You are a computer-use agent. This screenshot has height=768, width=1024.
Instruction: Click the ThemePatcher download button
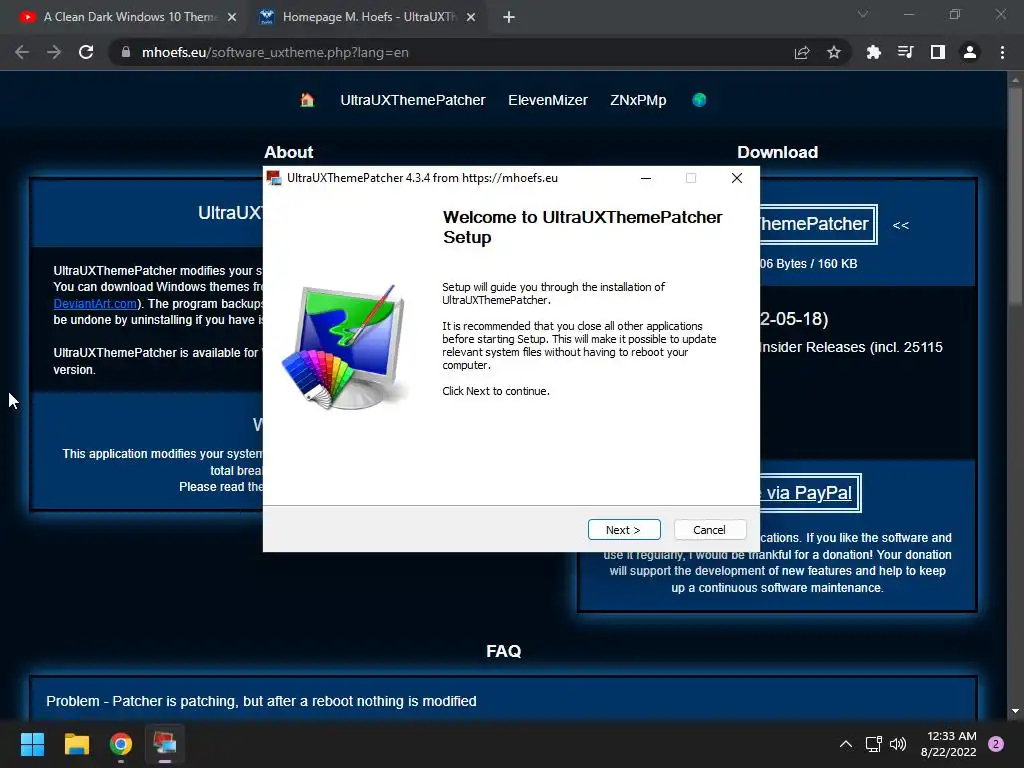pyautogui.click(x=818, y=224)
